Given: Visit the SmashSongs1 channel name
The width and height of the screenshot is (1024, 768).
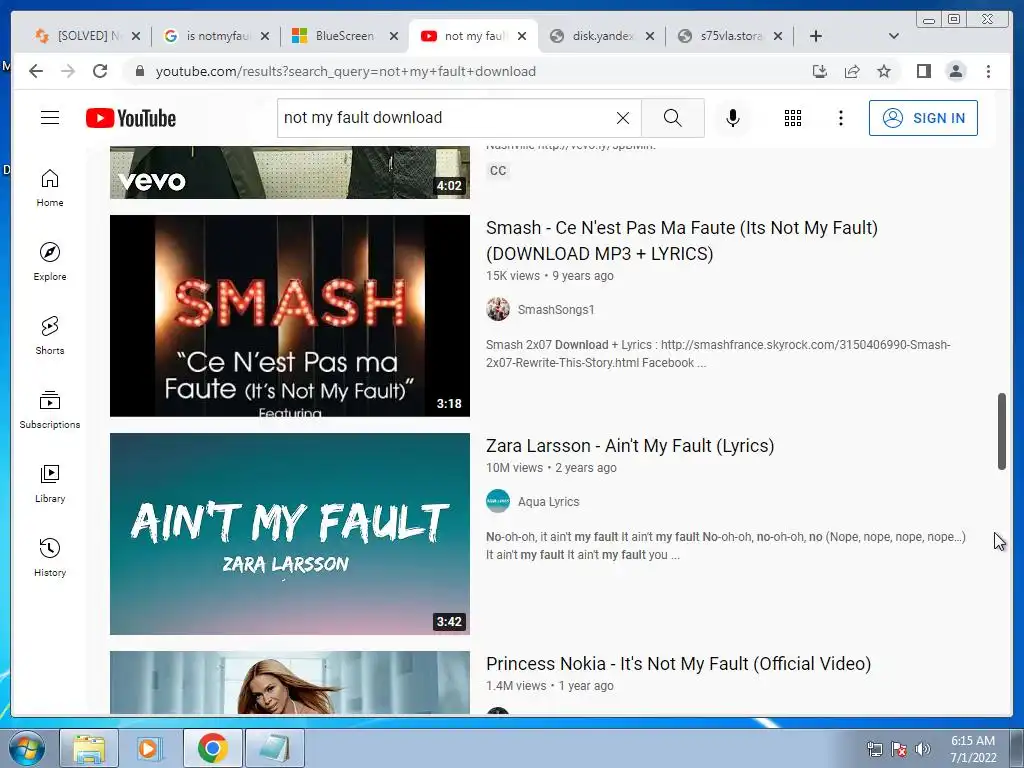Looking at the screenshot, I should pyautogui.click(x=556, y=310).
